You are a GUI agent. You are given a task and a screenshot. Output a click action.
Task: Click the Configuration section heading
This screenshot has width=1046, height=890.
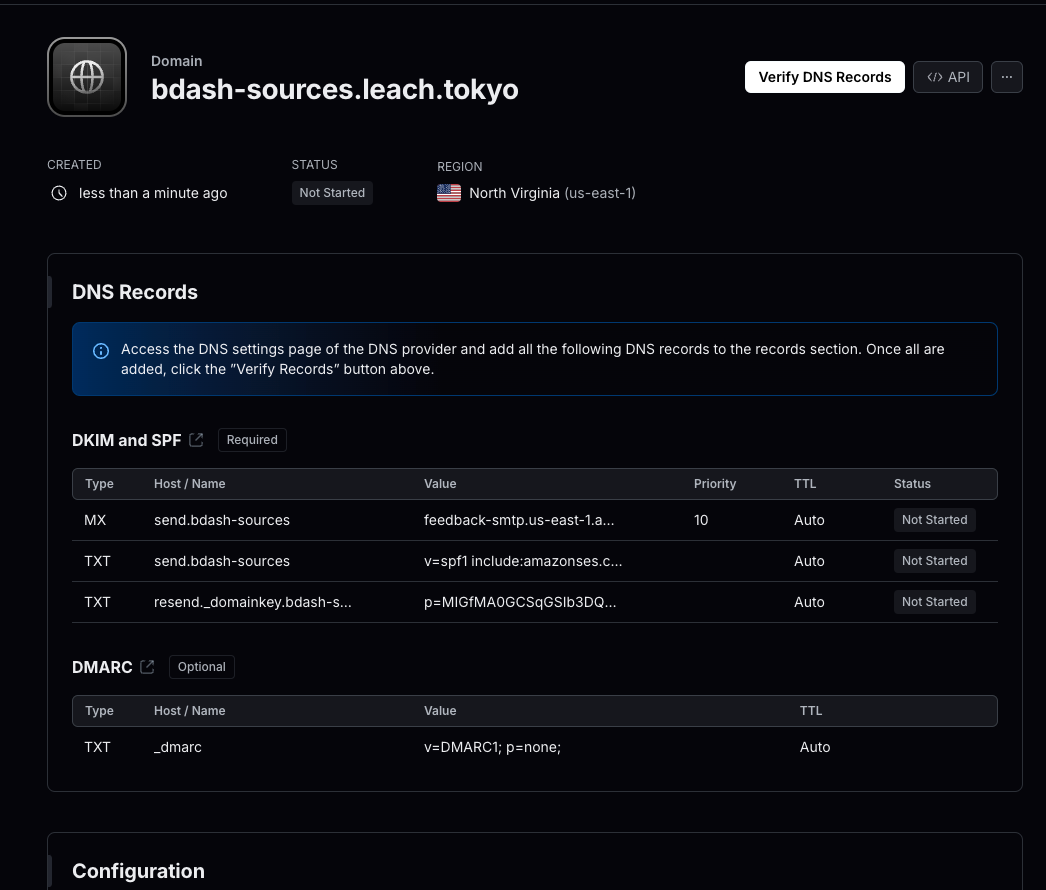point(138,870)
